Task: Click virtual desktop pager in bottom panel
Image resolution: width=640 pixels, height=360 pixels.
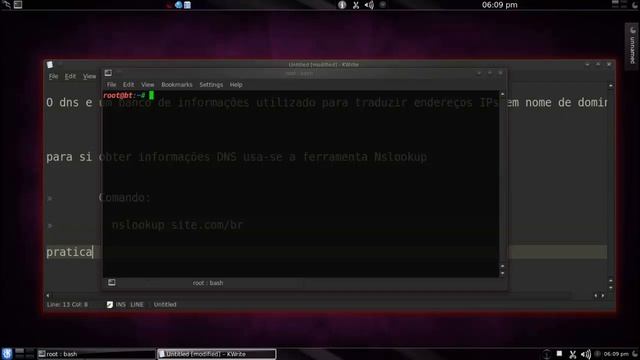Action: coord(24,353)
